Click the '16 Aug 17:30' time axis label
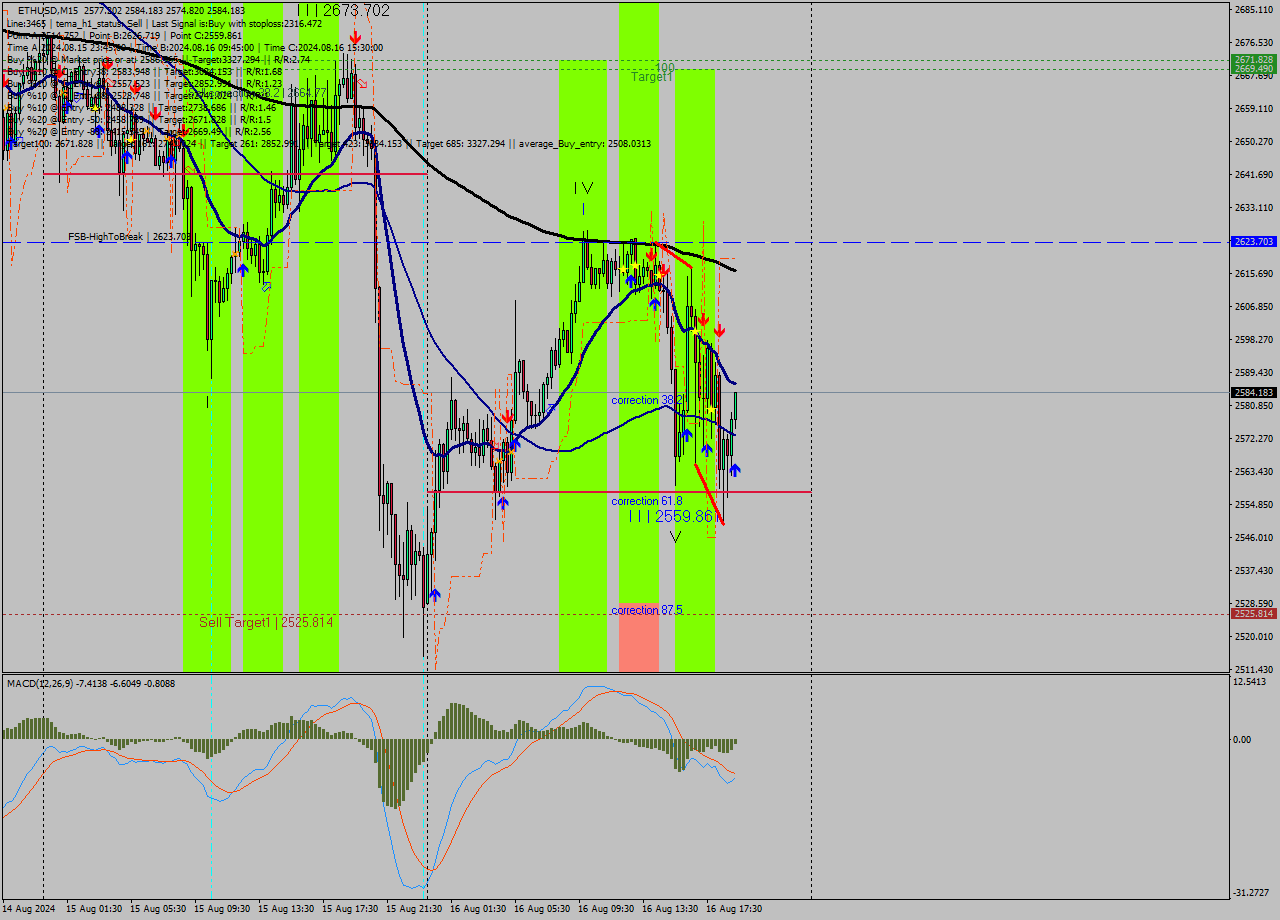 coord(734,909)
